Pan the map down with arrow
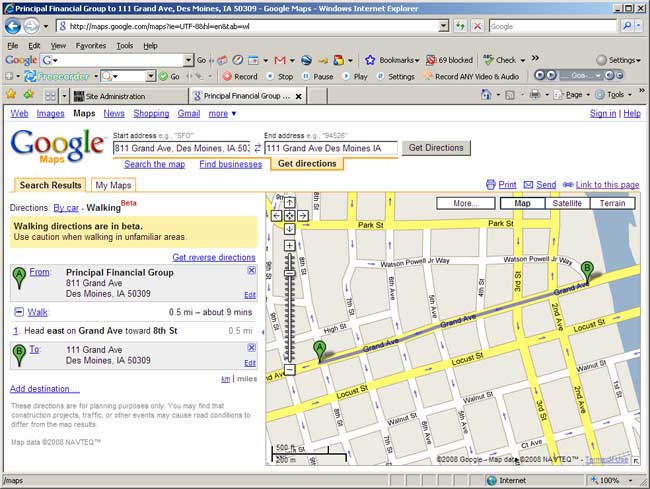The height and width of the screenshot is (489, 650). 289,229
